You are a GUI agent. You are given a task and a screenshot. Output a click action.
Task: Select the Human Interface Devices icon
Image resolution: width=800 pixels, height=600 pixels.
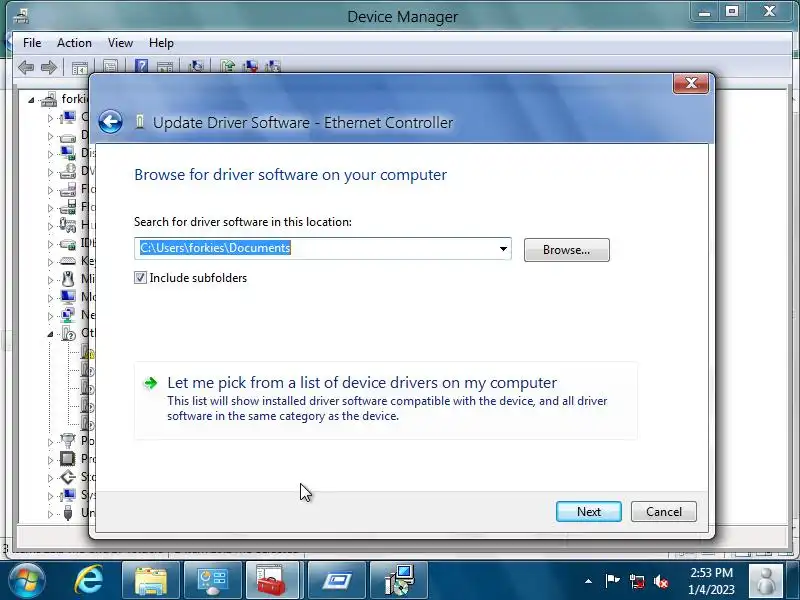67,224
